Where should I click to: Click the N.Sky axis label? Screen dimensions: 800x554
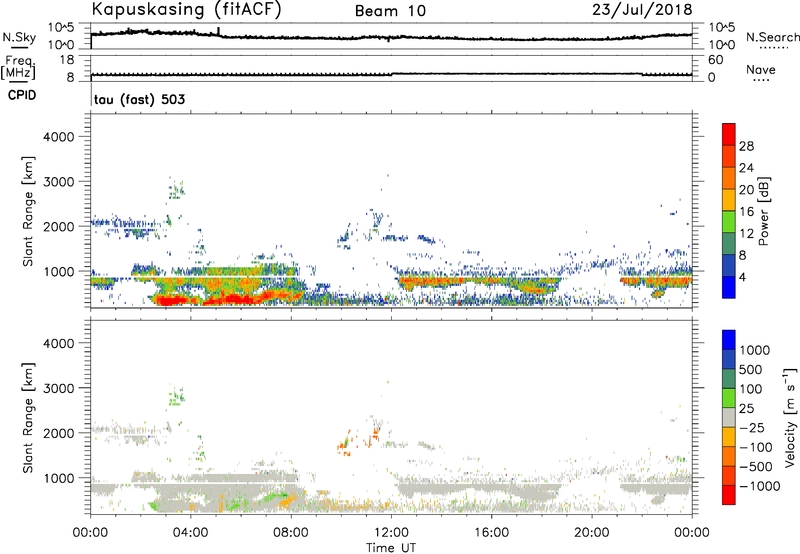(x=19, y=37)
